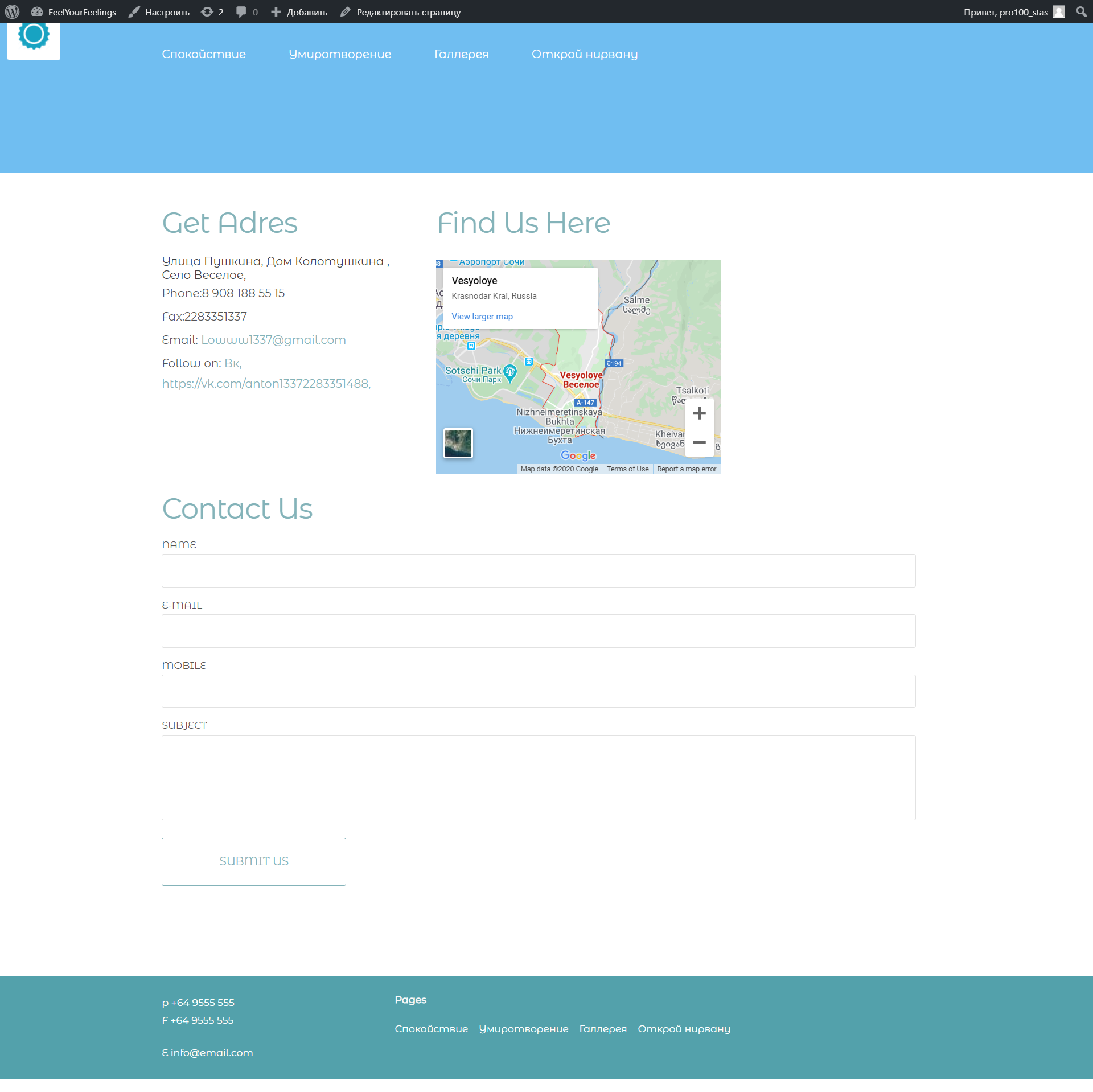Click the Contact Us heading

[237, 508]
